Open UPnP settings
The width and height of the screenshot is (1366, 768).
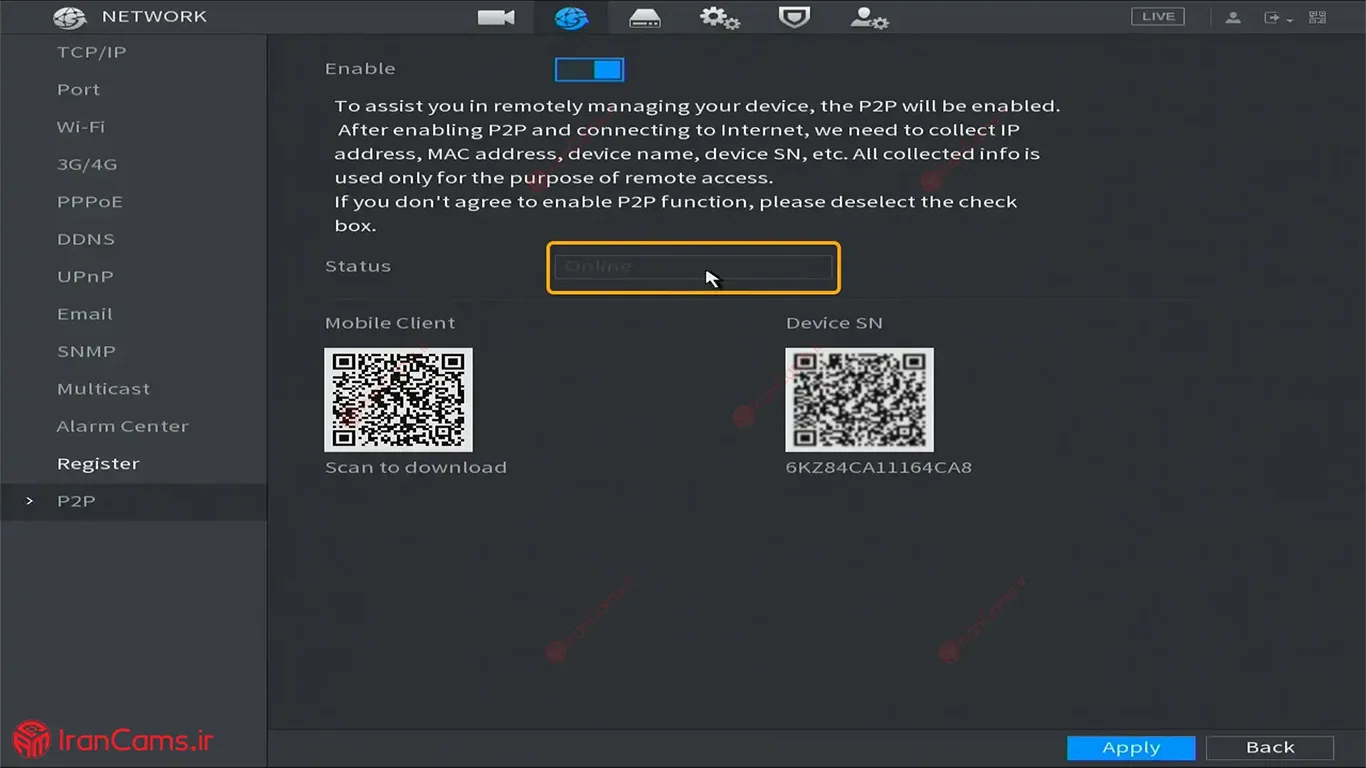[84, 276]
